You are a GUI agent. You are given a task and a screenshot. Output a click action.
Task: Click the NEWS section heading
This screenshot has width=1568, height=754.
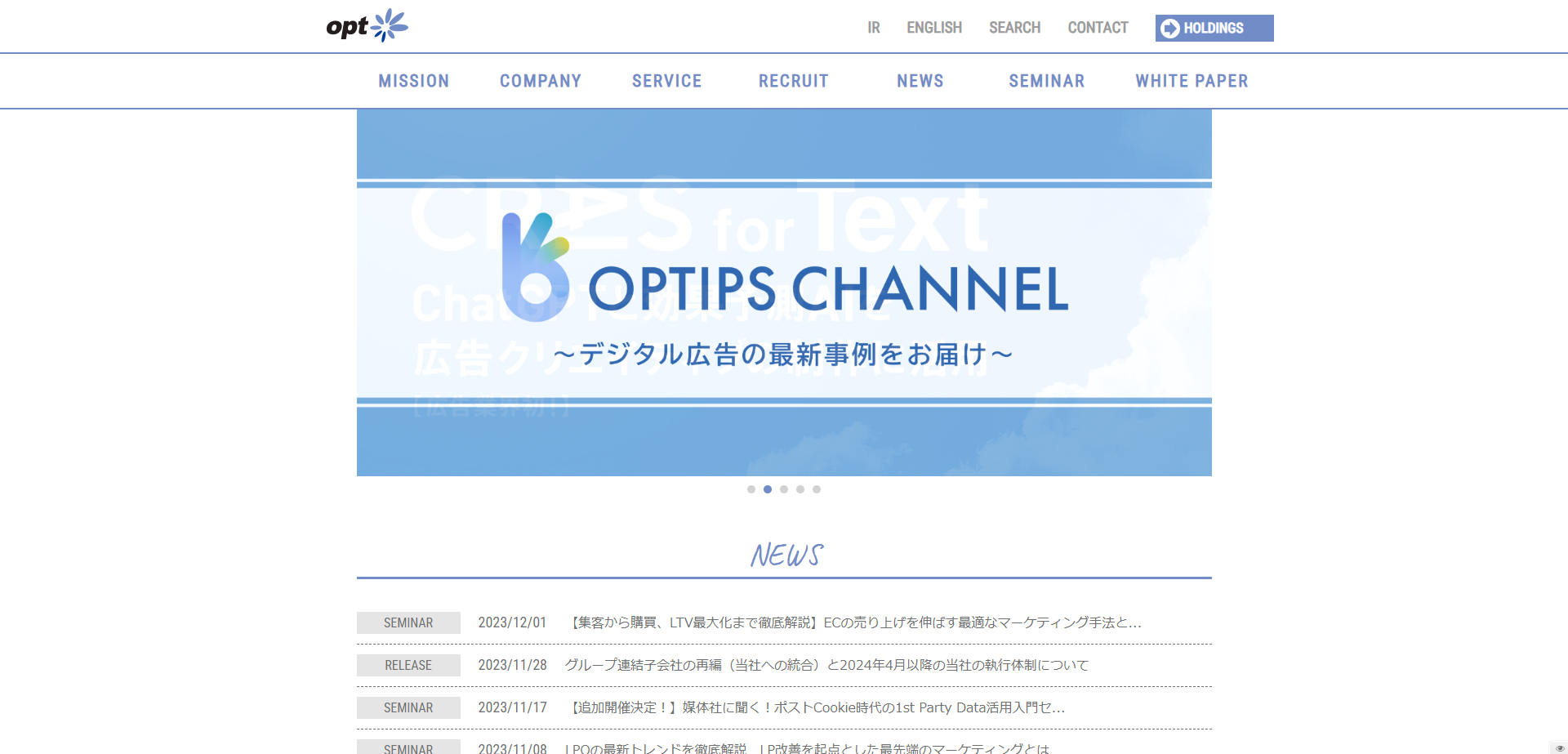coord(786,555)
